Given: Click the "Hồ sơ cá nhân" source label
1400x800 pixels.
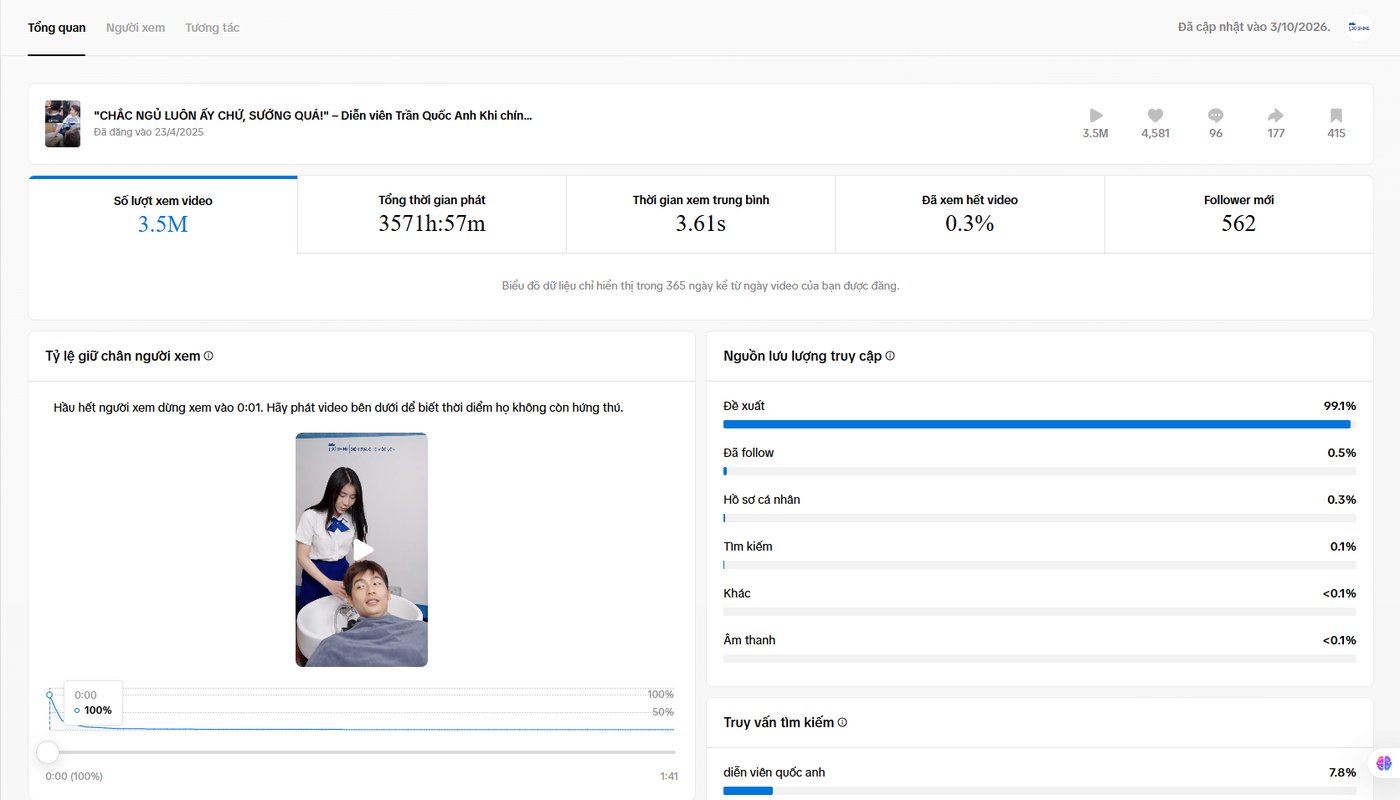Looking at the screenshot, I should pos(762,500).
